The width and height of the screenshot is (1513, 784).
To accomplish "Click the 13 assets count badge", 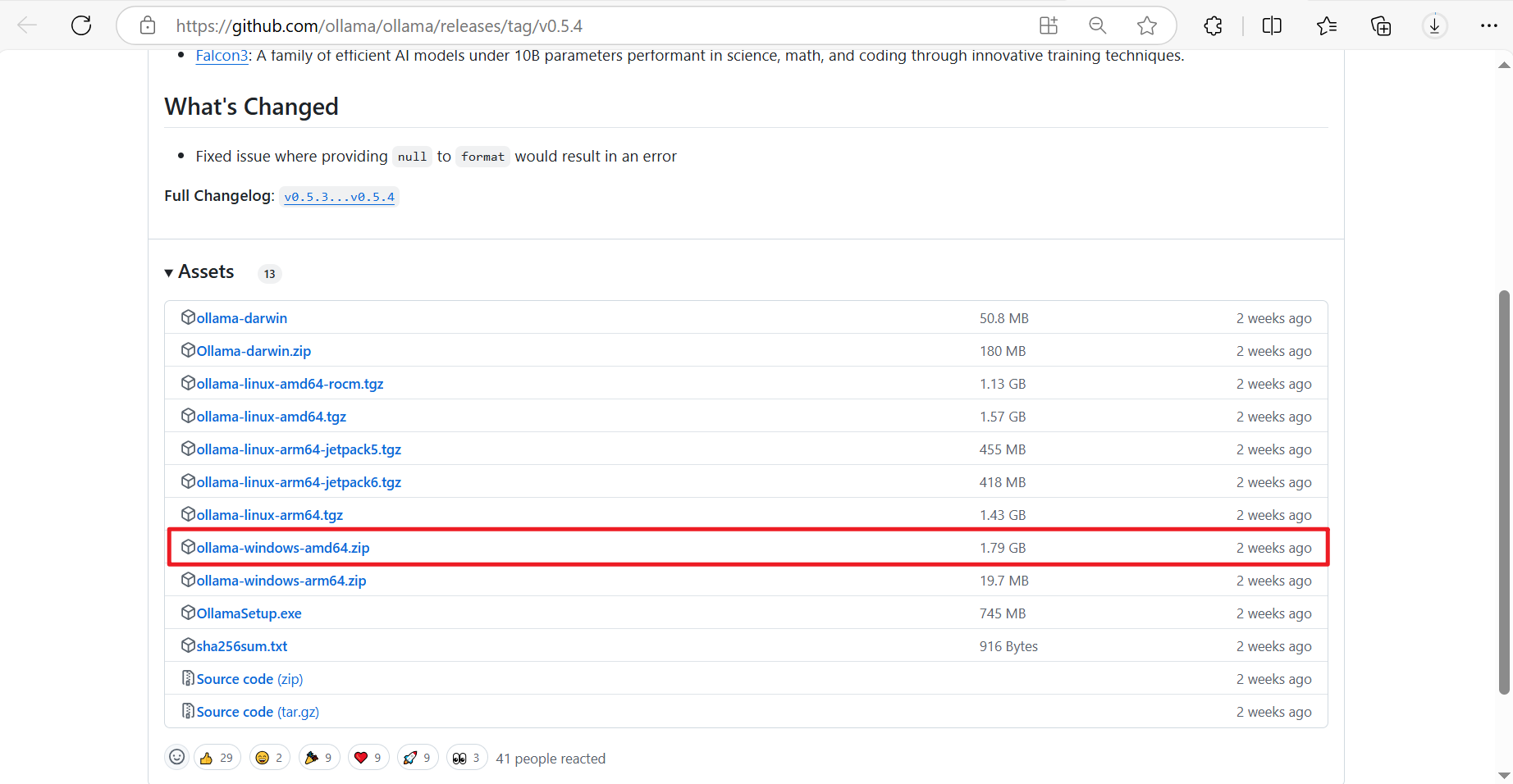I will click(270, 274).
